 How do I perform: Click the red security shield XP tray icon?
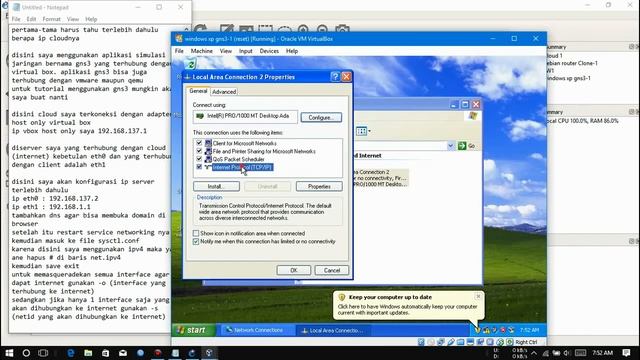[x=503, y=330]
